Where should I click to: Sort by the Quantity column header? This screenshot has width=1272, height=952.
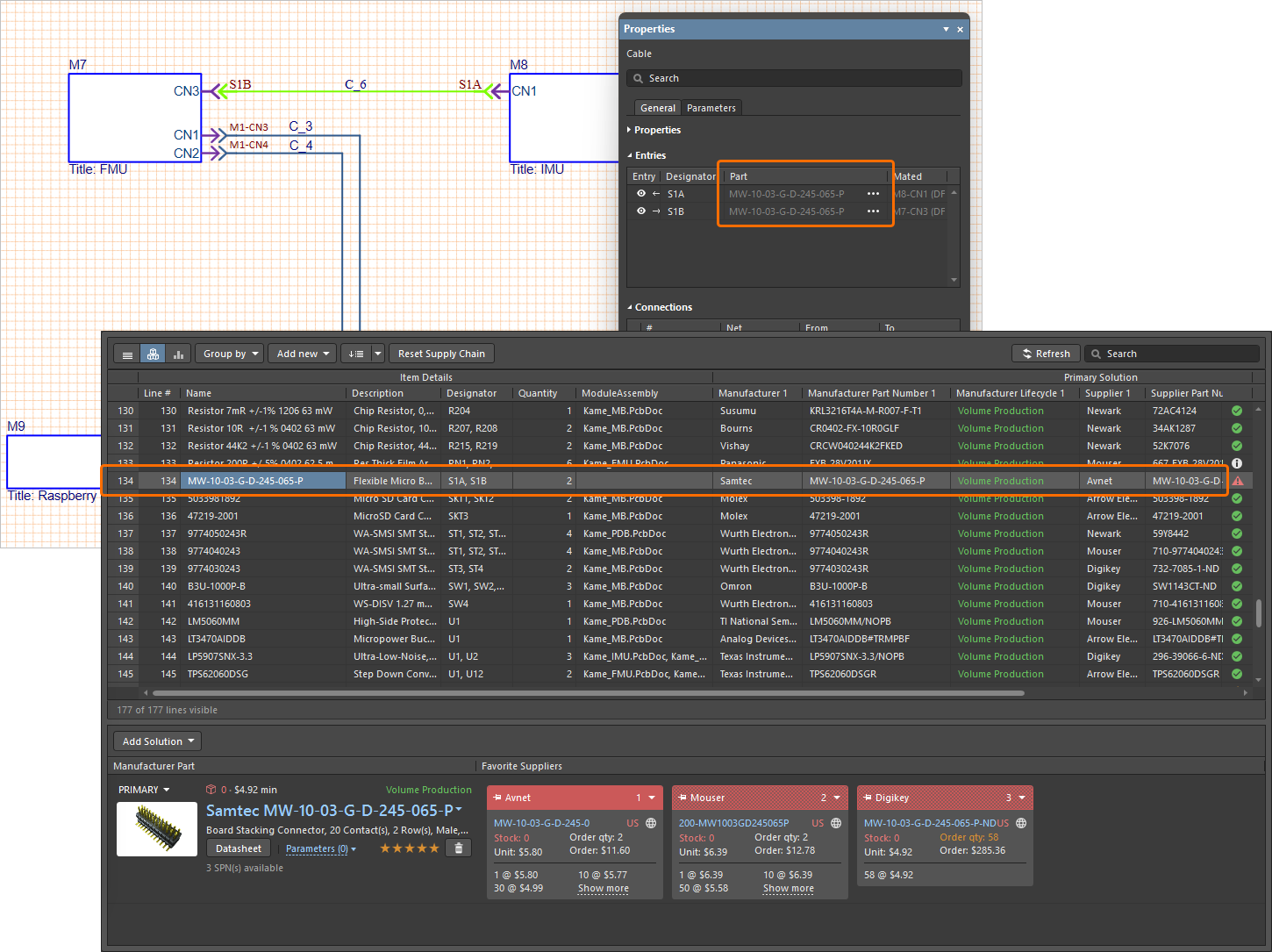pos(542,393)
